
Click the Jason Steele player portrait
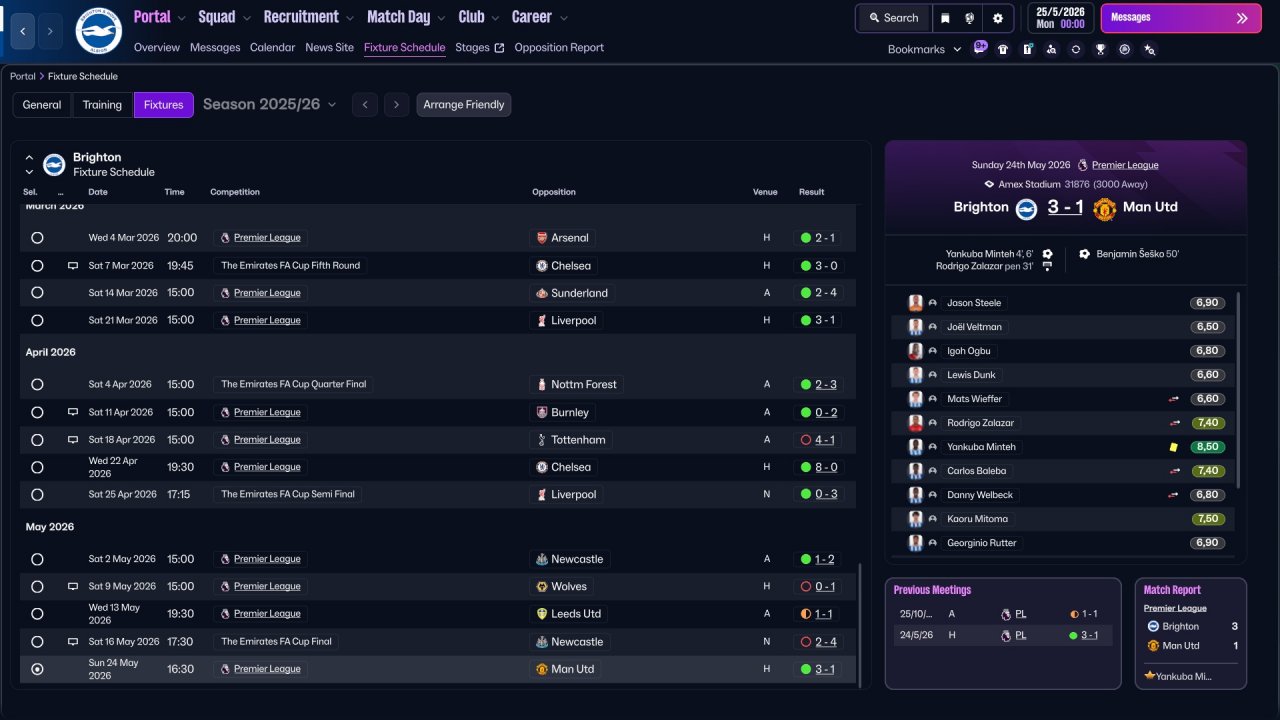coord(915,303)
